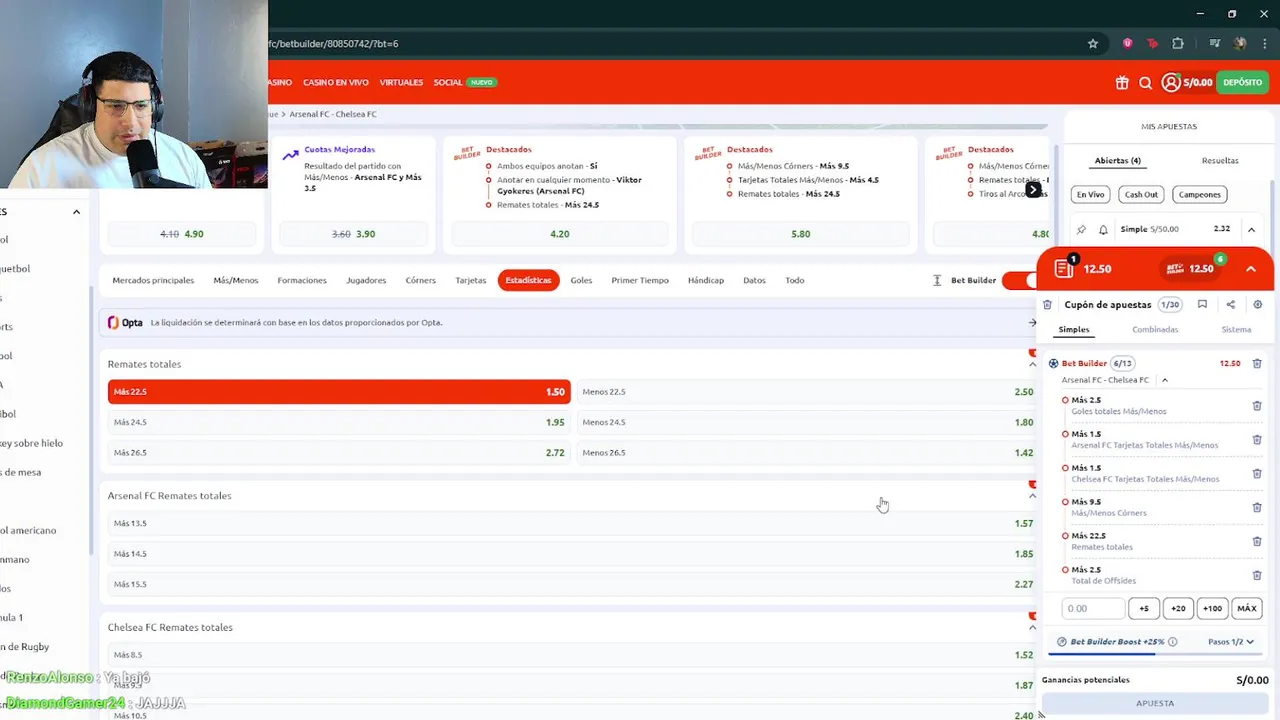Screen dimensions: 1280x720
Task: Bookmark this page with the star icon
Action: coord(1093,44)
